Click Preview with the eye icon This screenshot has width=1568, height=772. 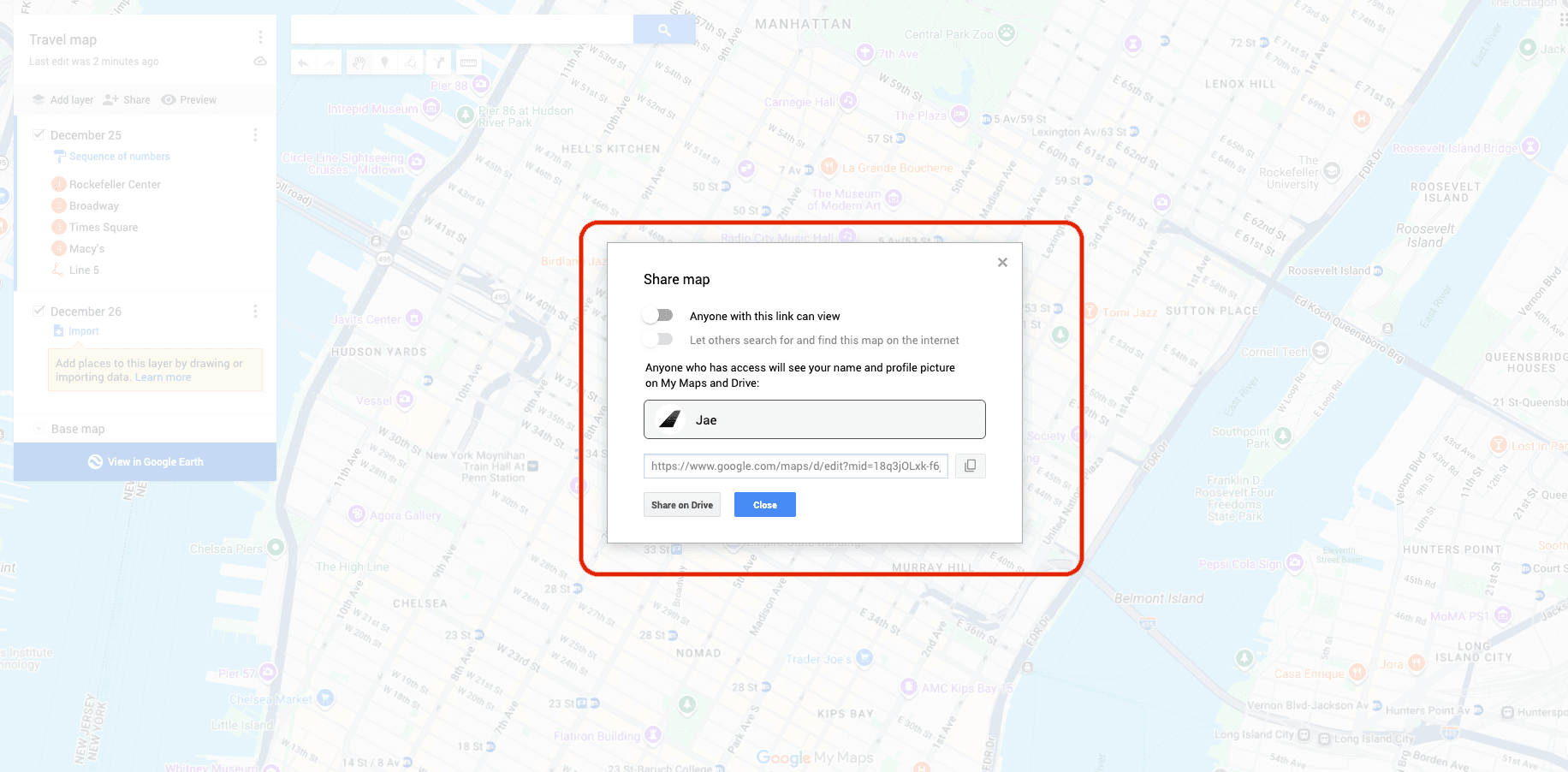(189, 100)
